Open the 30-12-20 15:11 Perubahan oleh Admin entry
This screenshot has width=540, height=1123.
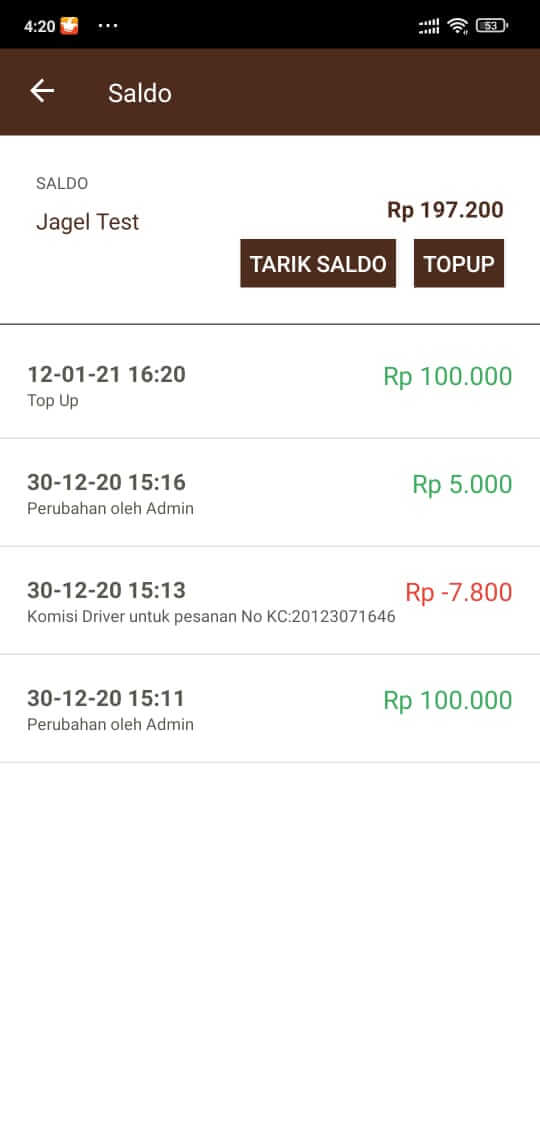click(x=270, y=709)
